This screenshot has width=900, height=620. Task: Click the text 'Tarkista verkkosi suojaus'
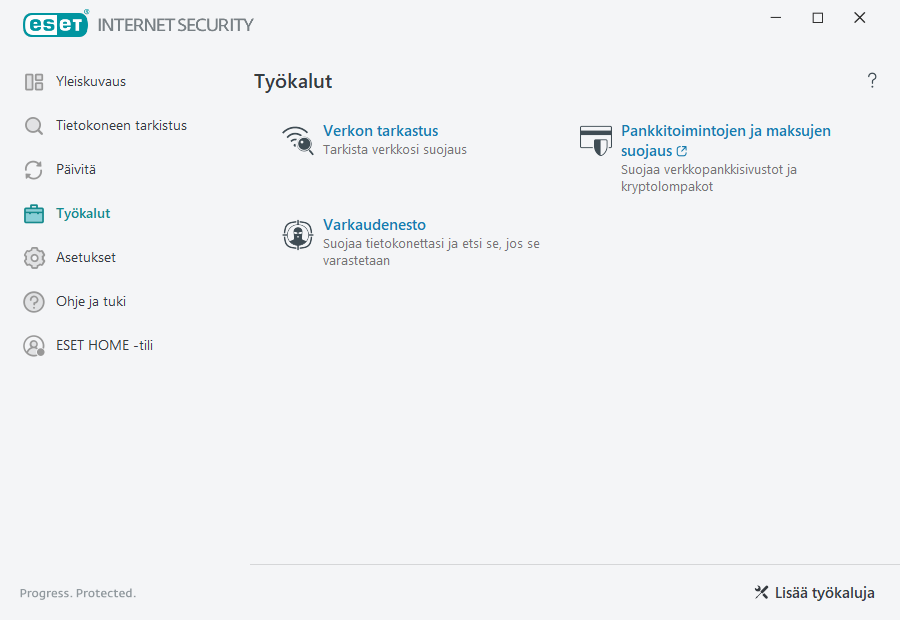[x=395, y=150]
